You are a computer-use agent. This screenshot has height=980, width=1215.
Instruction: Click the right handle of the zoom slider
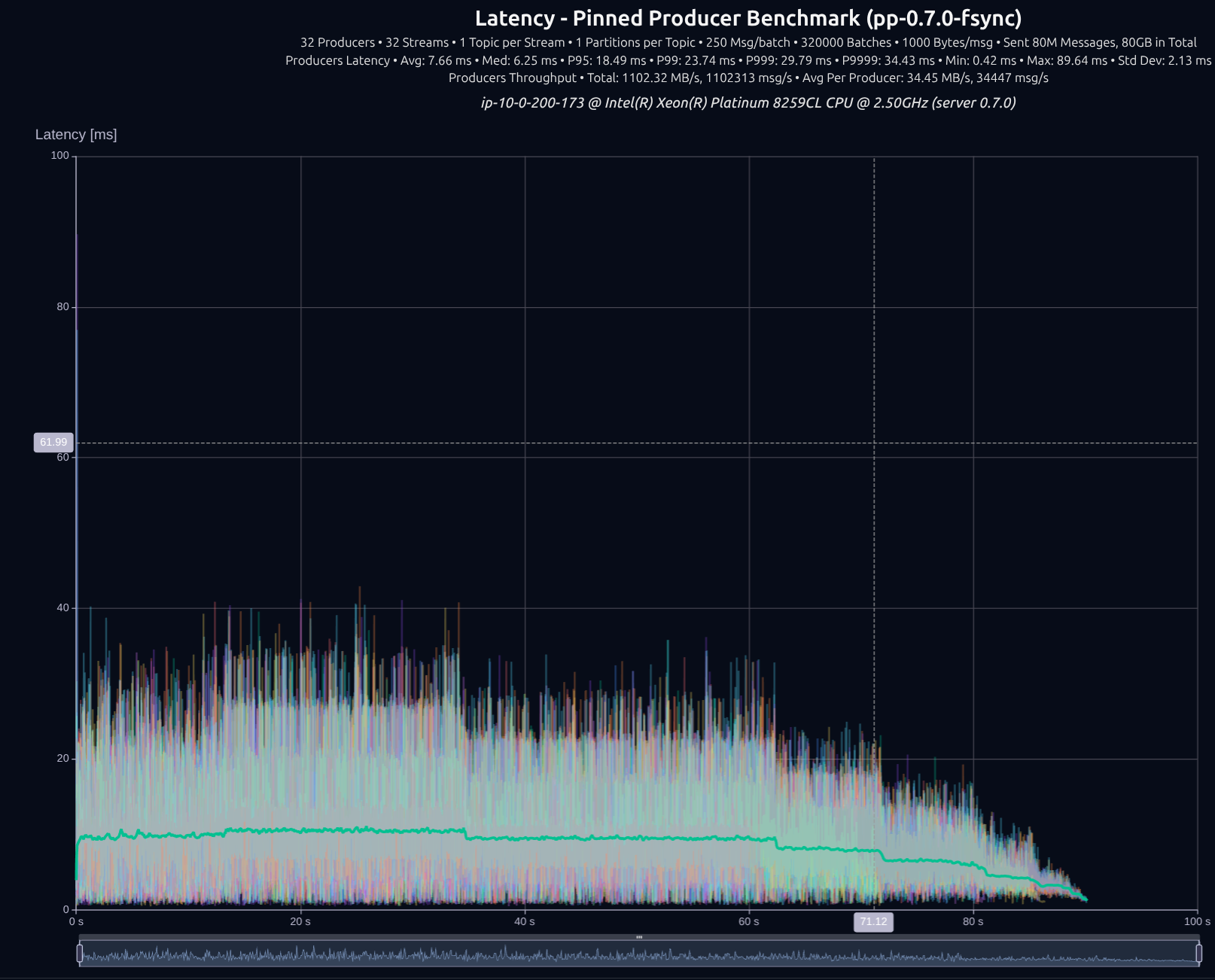click(1199, 953)
